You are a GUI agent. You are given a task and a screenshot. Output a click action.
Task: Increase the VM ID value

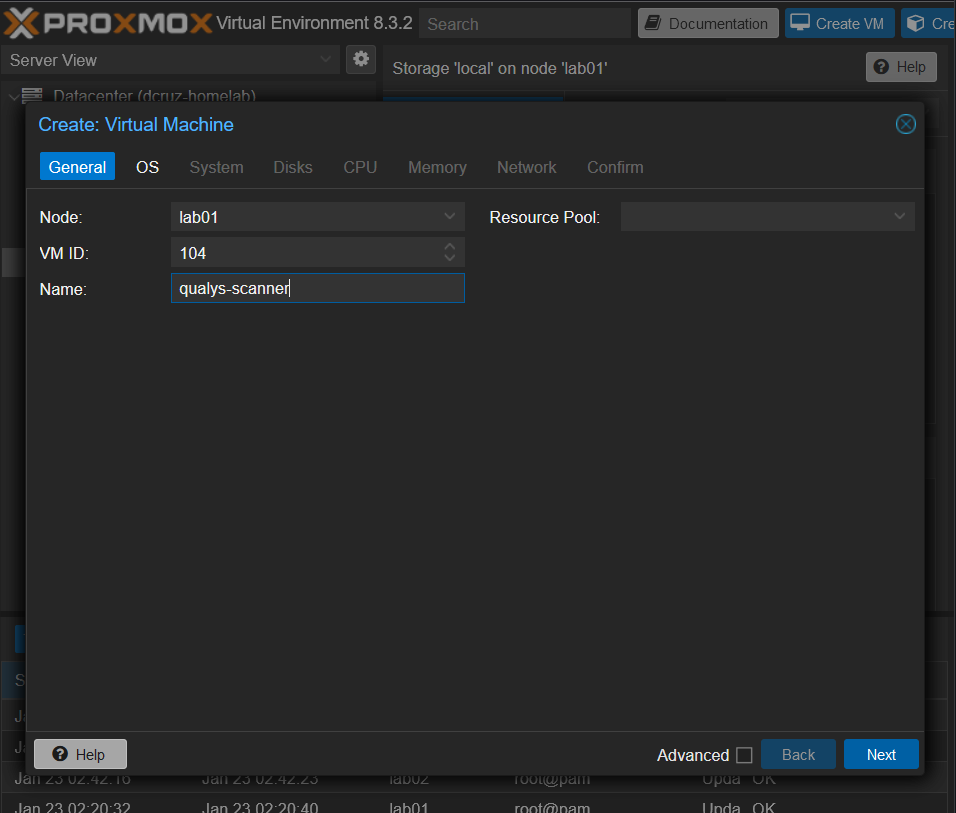449,246
